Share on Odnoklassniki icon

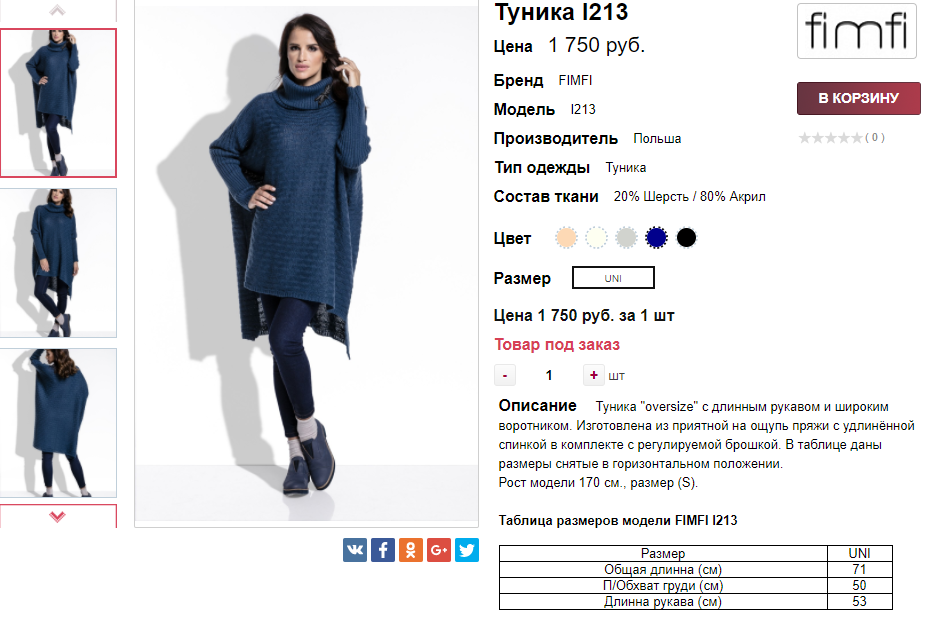tap(411, 550)
